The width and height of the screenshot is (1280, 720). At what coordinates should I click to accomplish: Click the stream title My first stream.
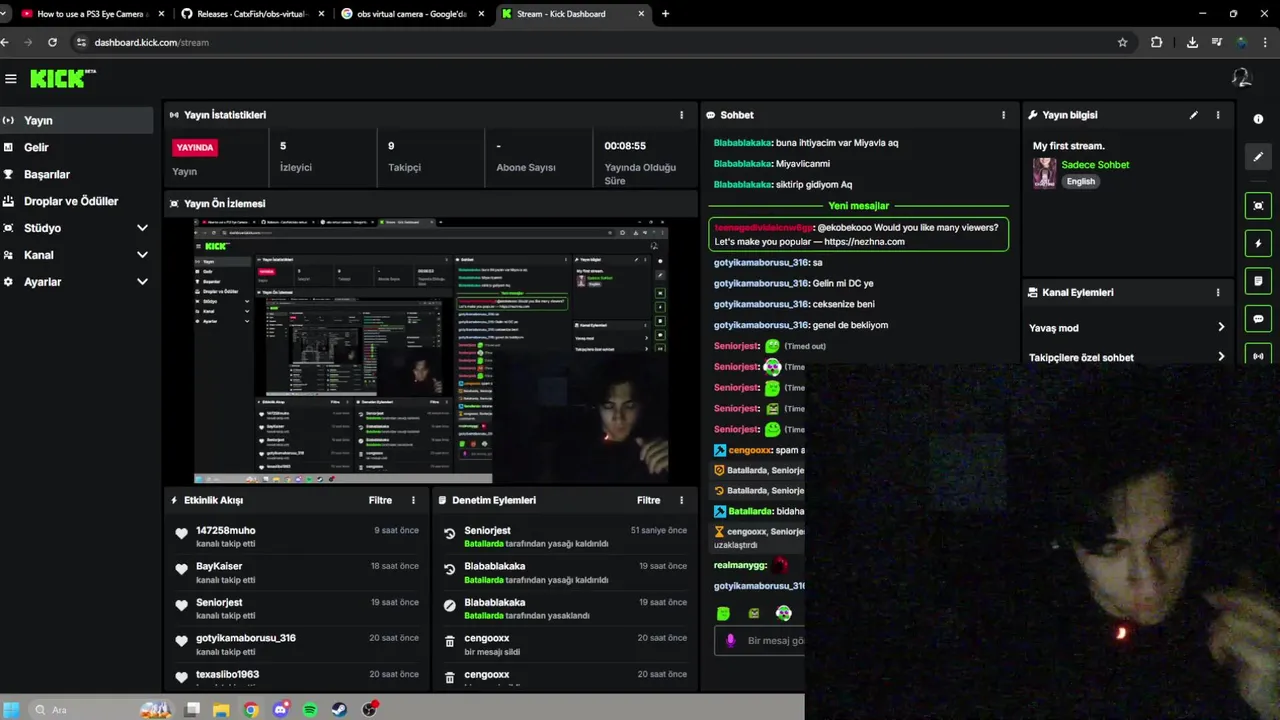[x=1068, y=146]
